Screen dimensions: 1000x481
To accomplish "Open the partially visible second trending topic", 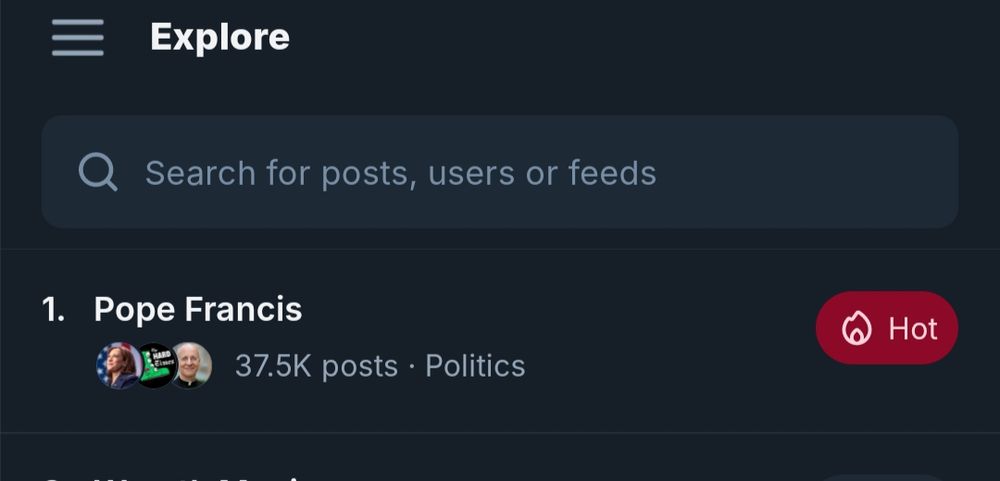I will 200,476.
